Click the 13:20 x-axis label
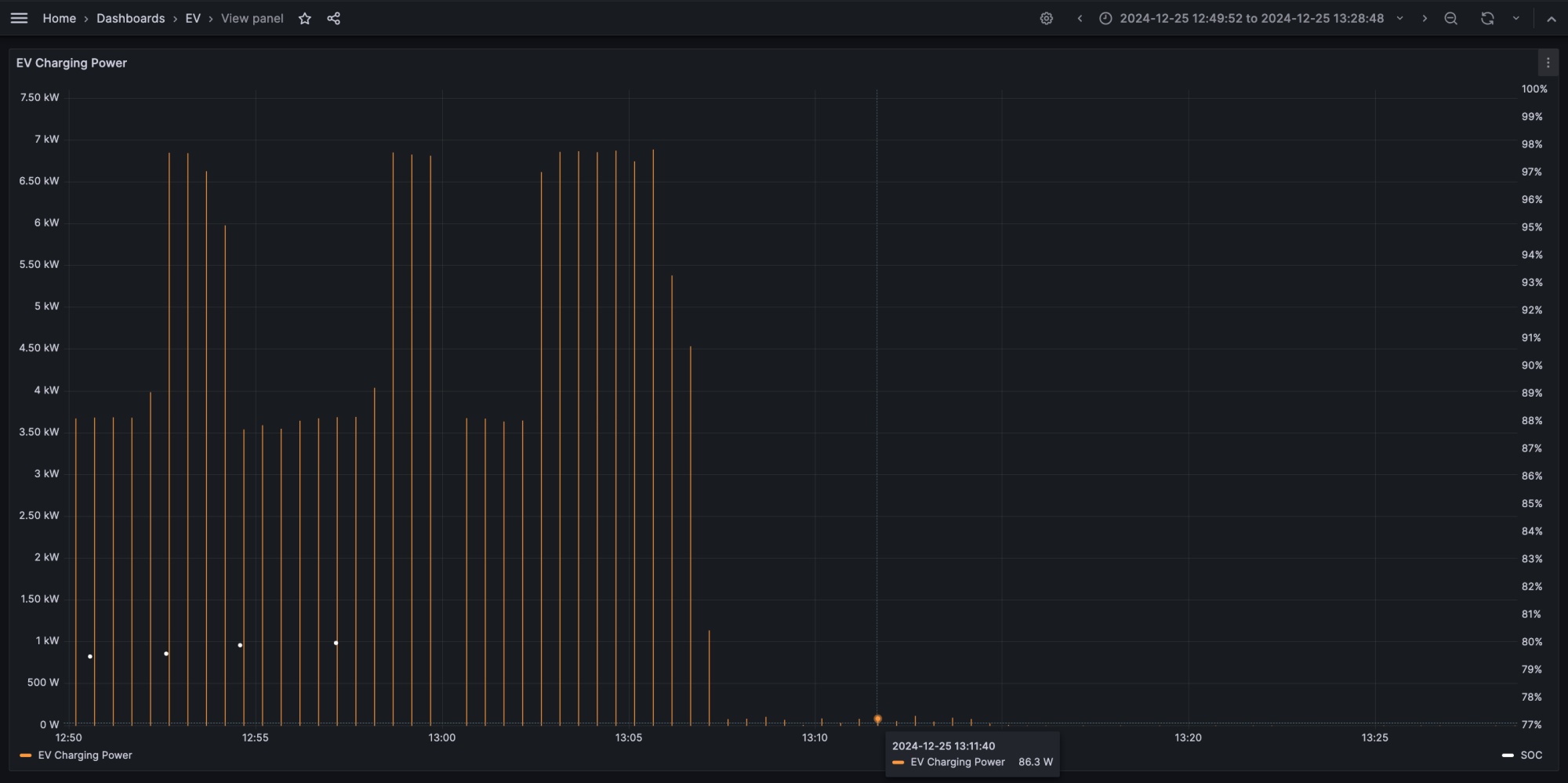This screenshot has height=783, width=1568. 1188,738
